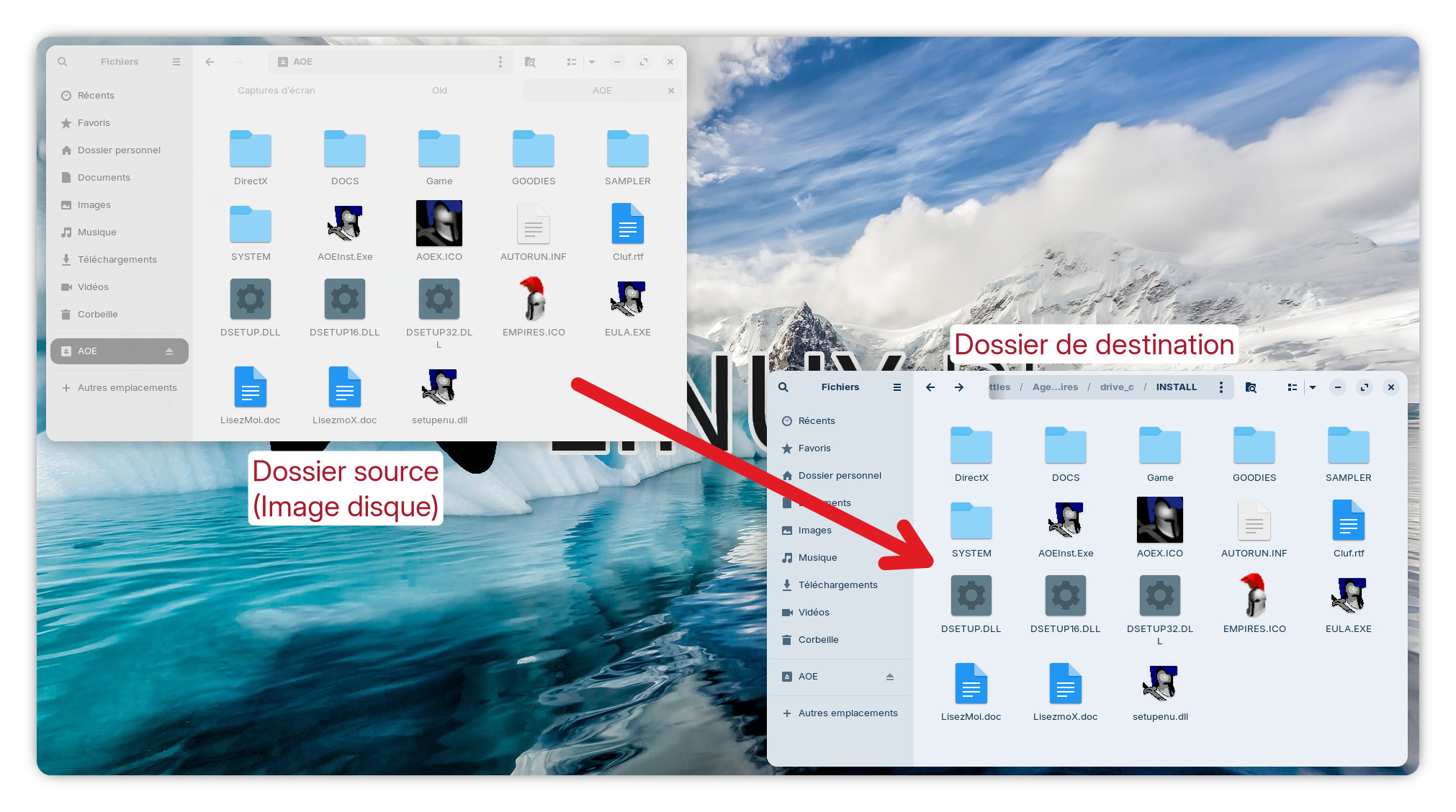The image size is (1456, 812).
Task: Toggle list/grid view in source AOE window
Action: [571, 62]
